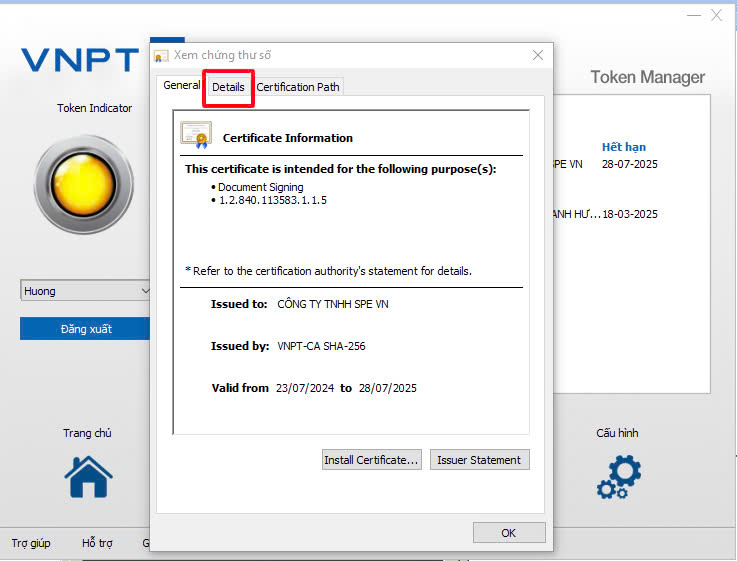
Task: Click the yellow Token Indicator light
Action: [84, 185]
